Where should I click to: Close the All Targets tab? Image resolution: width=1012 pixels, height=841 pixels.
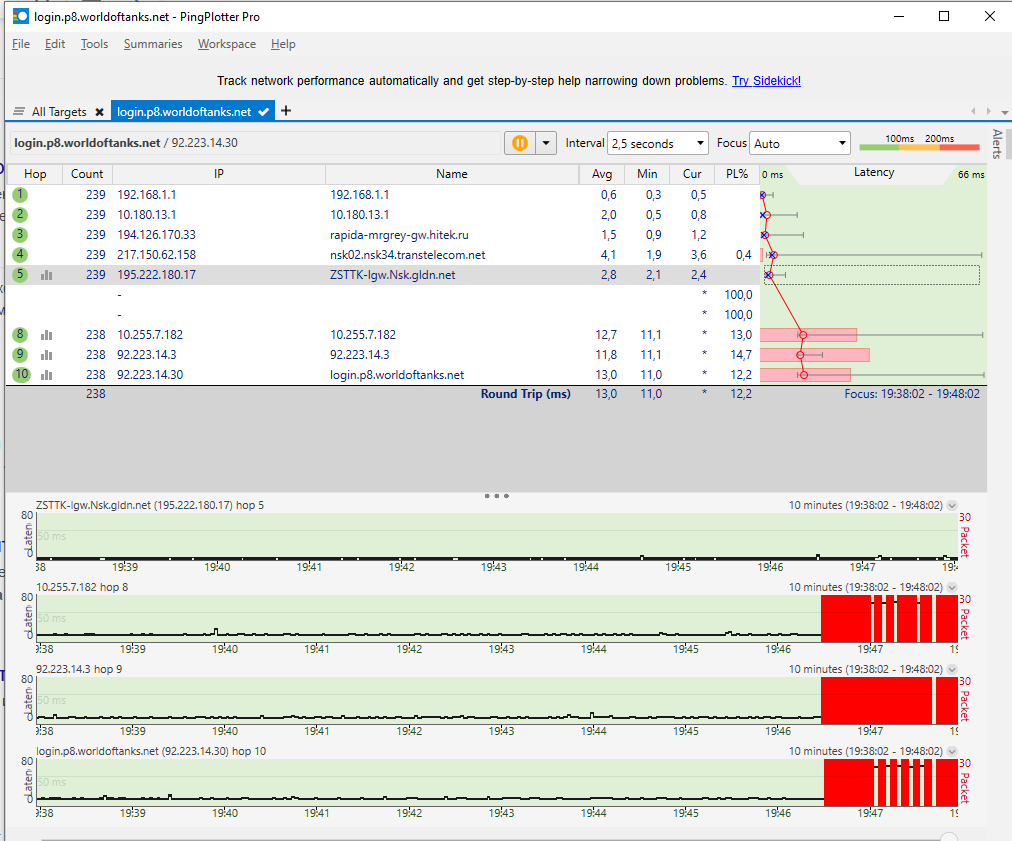point(98,112)
